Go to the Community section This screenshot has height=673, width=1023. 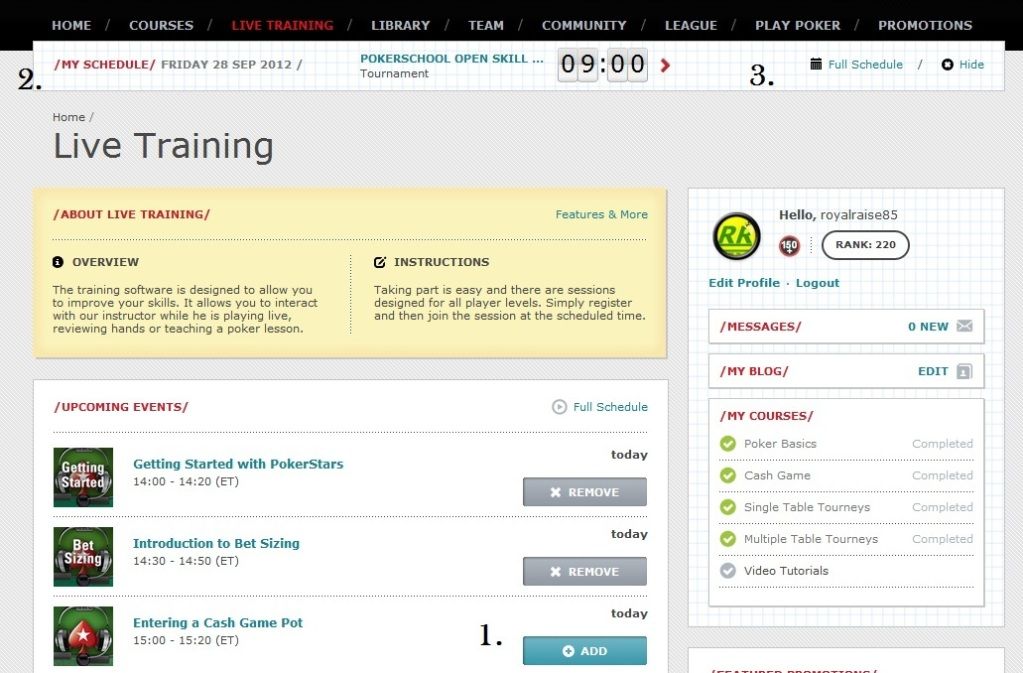click(584, 25)
